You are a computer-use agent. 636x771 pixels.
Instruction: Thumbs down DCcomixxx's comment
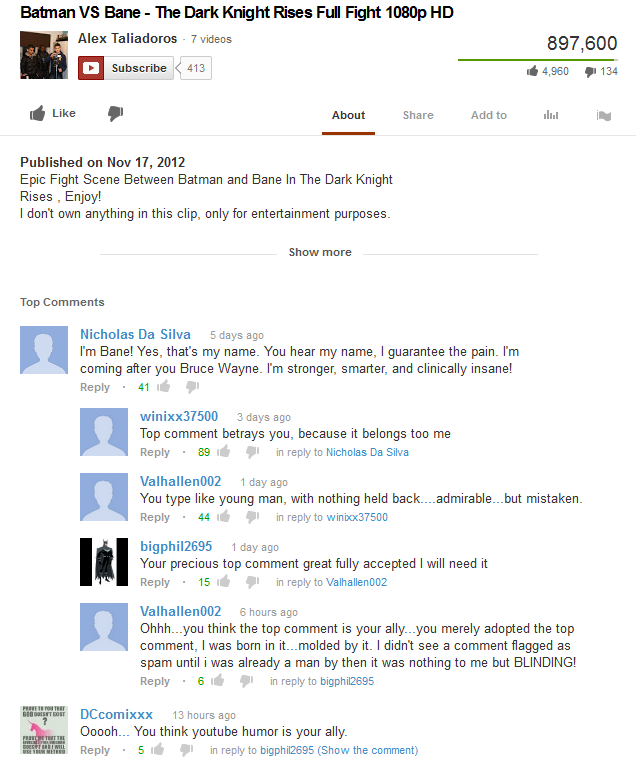(186, 750)
